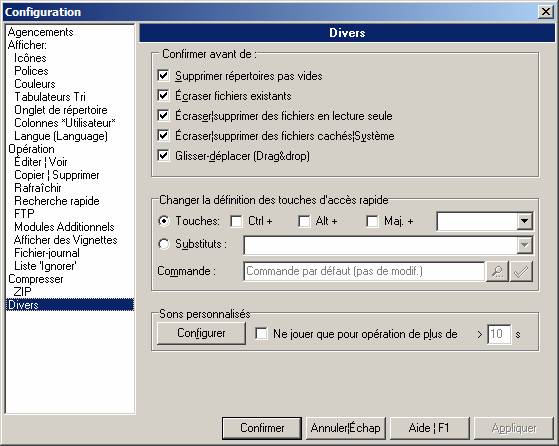The image size is (559, 446).
Task: Click the checkmark icon beside Commande field
Action: click(x=521, y=272)
